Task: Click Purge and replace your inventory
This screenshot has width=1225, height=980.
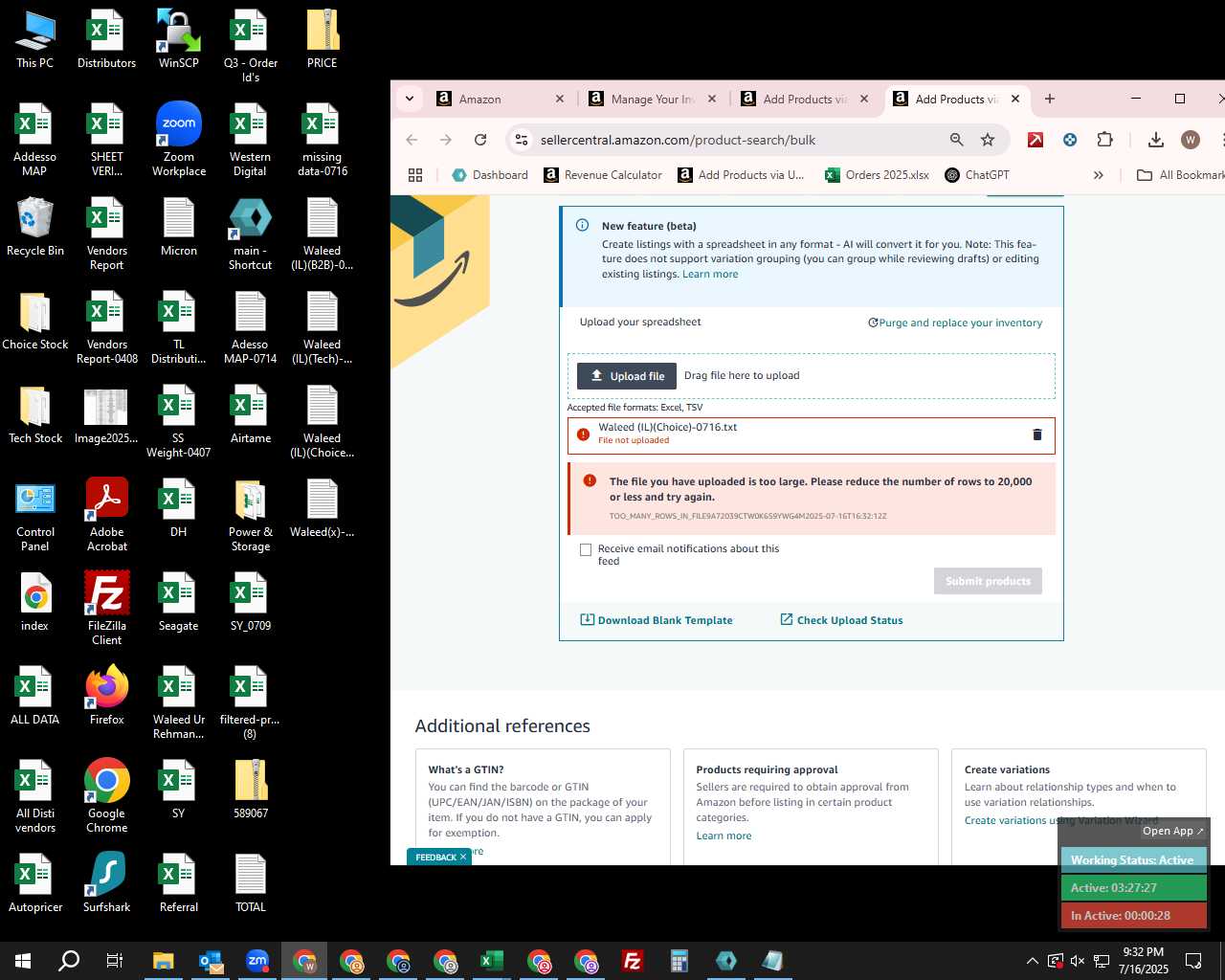Action: coord(955,323)
